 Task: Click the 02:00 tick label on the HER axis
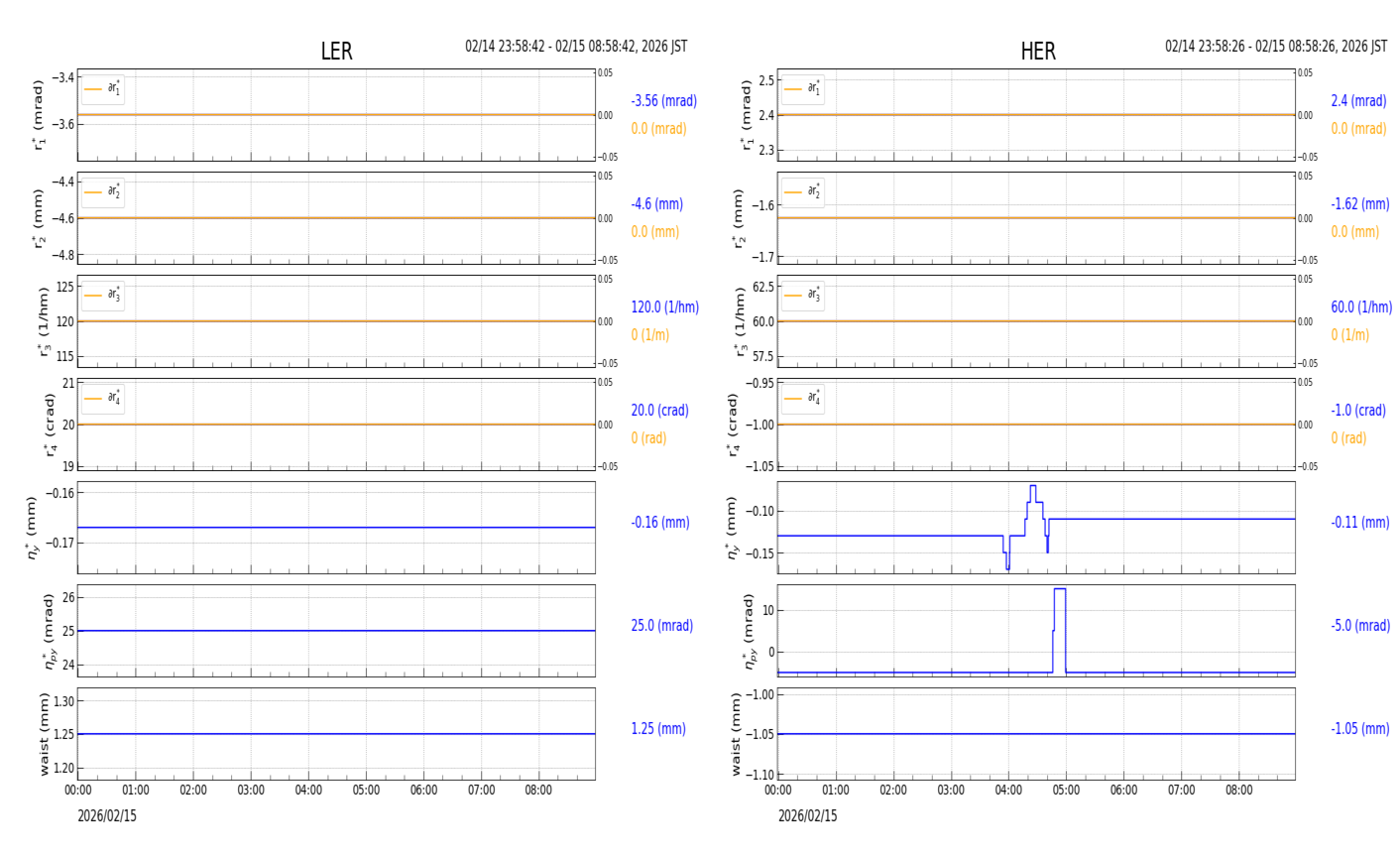(x=893, y=792)
